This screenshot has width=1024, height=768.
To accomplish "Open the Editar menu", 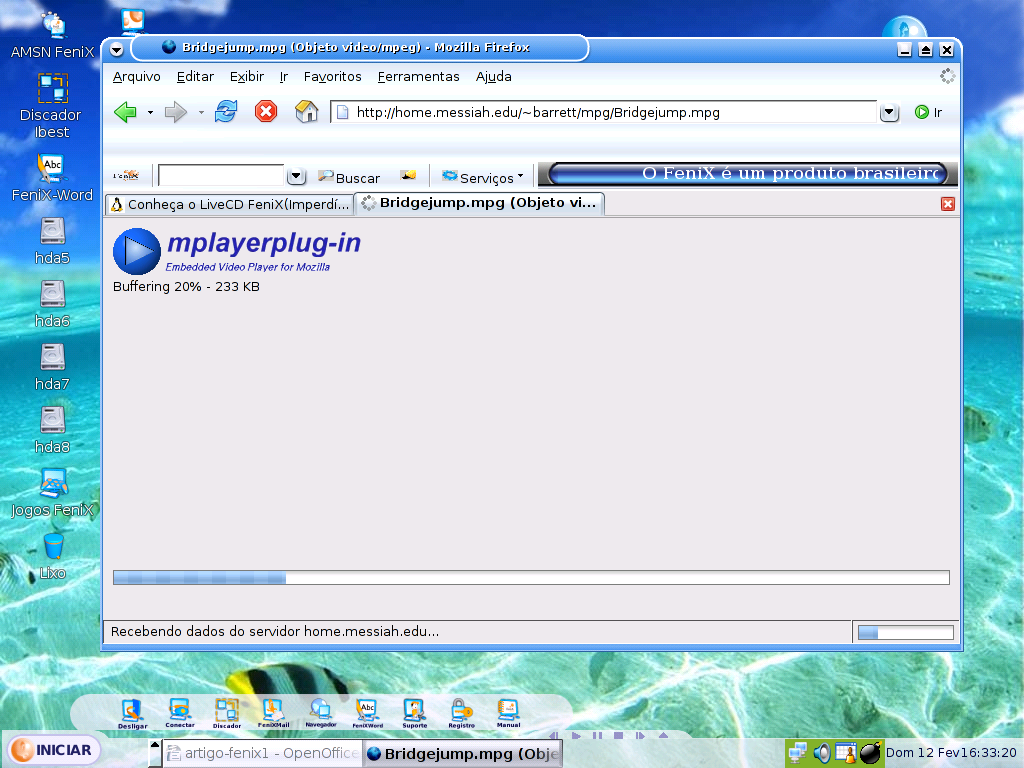I will 195,76.
